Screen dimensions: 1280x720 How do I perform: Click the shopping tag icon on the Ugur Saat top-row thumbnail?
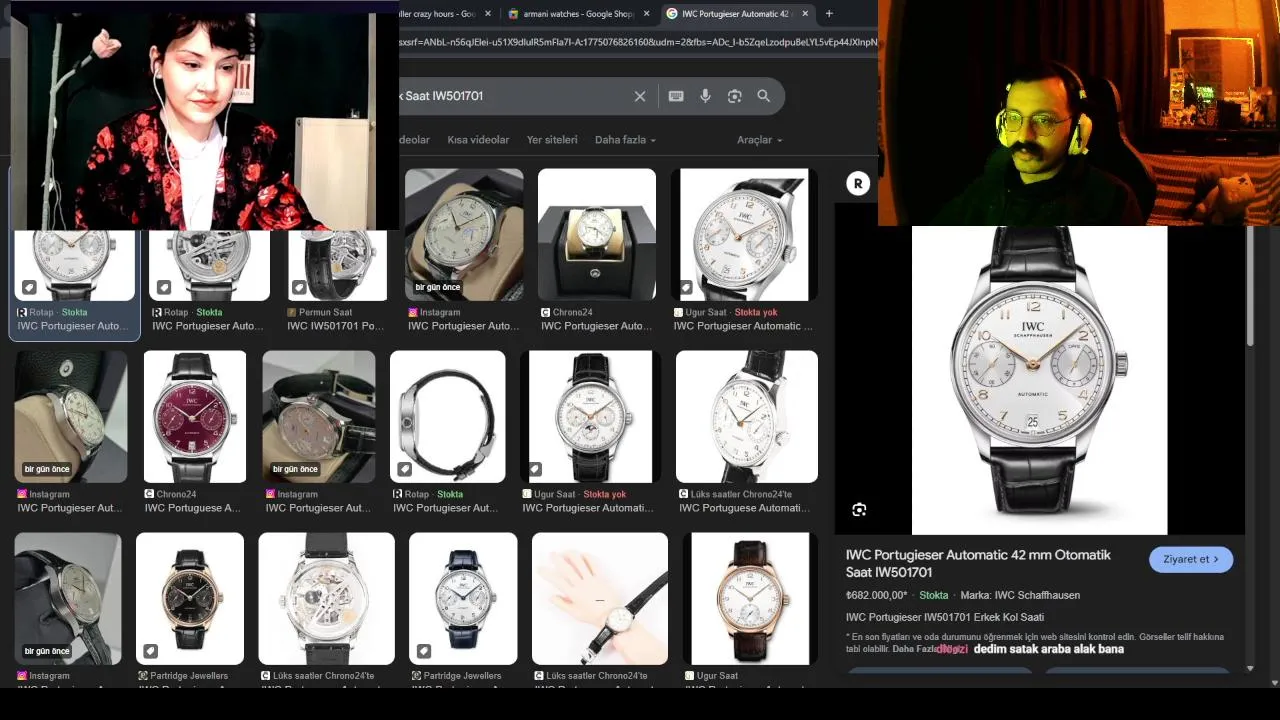[685, 287]
